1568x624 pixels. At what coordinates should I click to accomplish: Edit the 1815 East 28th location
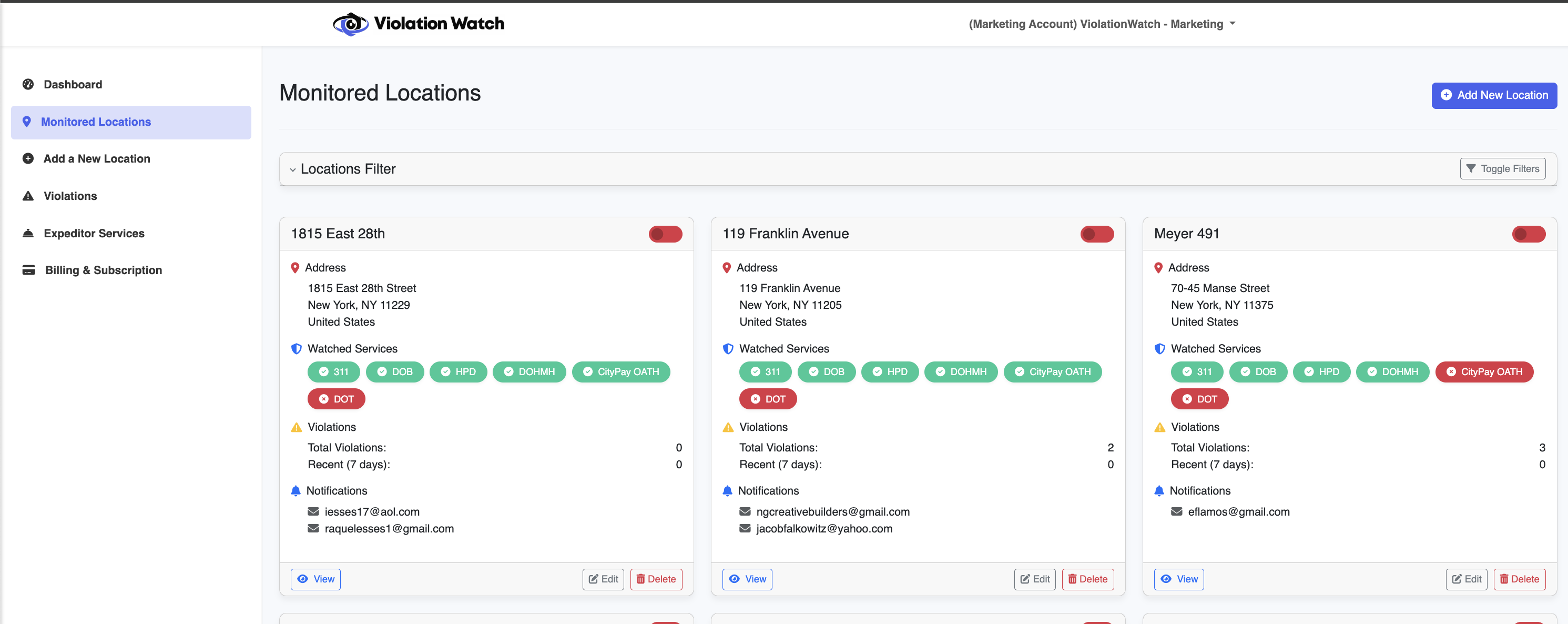click(x=603, y=579)
